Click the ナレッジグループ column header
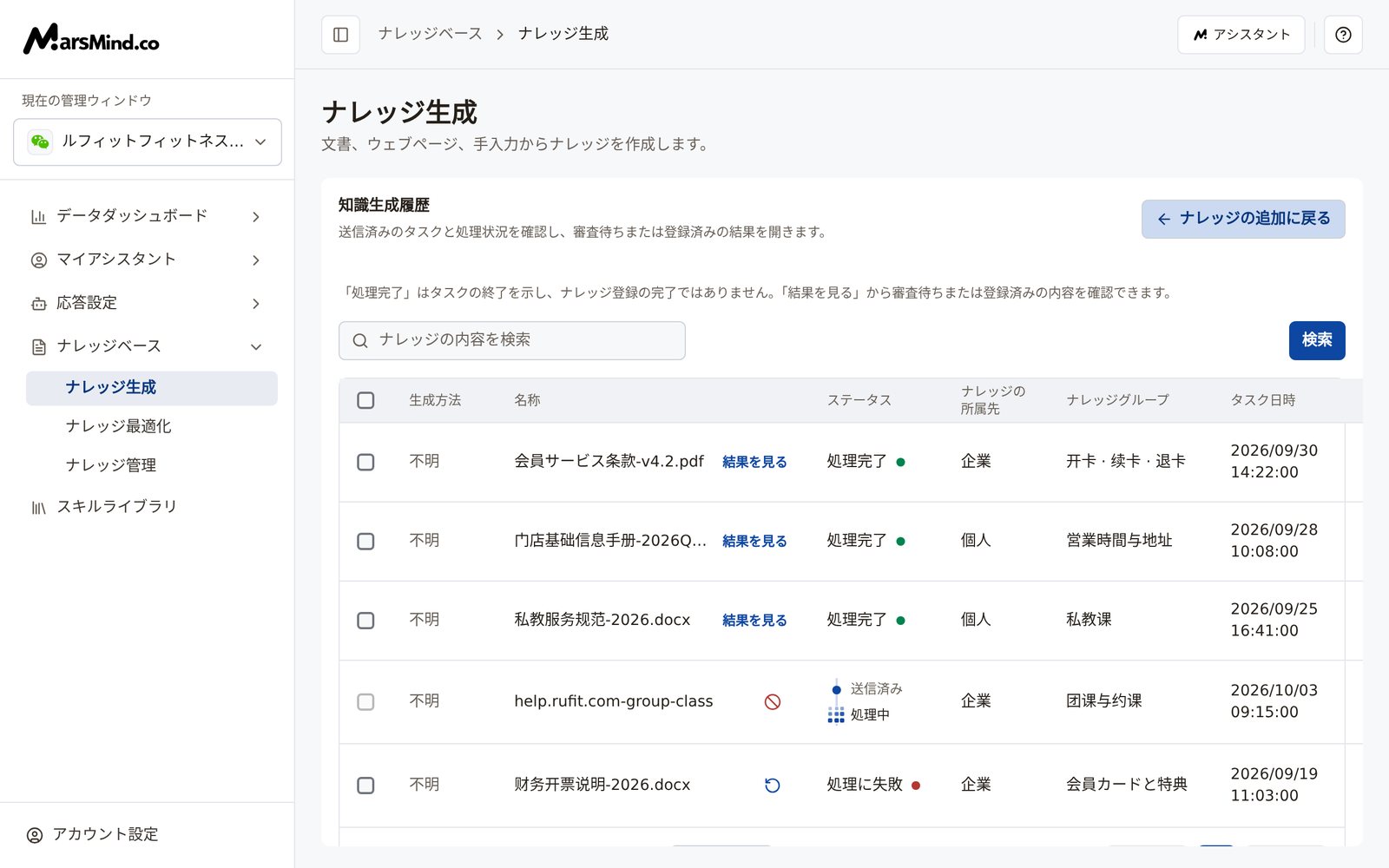The image size is (1389, 868). click(x=1118, y=400)
